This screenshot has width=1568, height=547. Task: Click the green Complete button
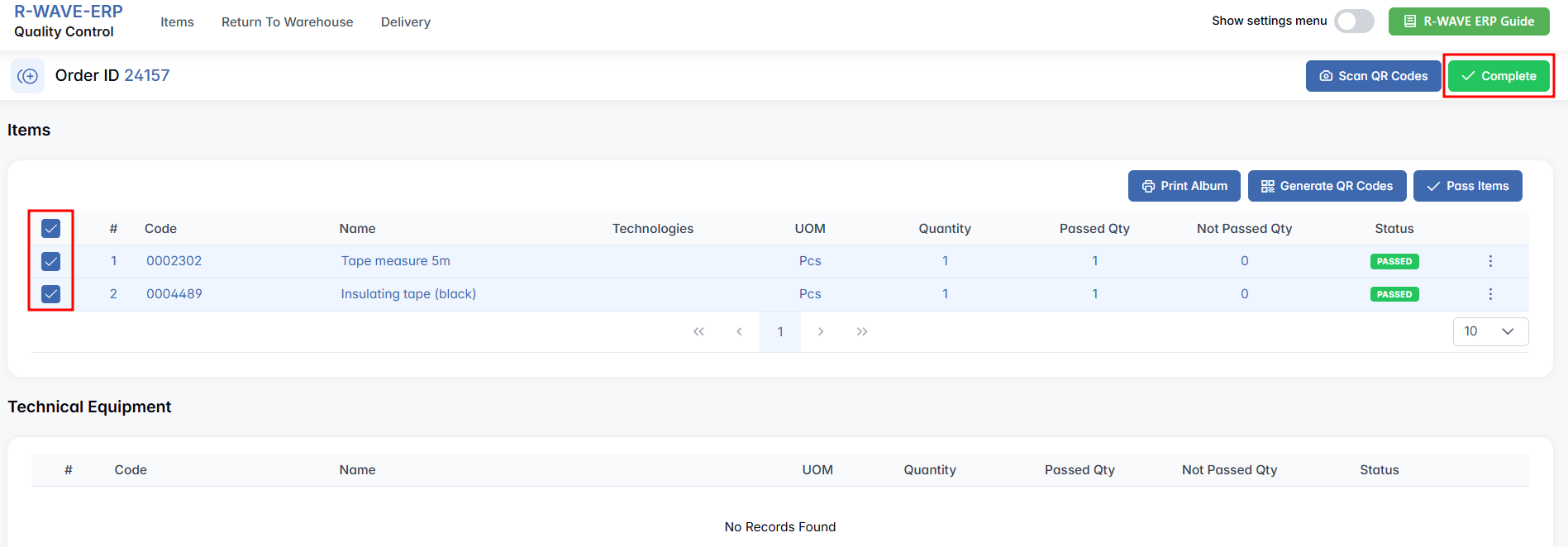[1498, 76]
